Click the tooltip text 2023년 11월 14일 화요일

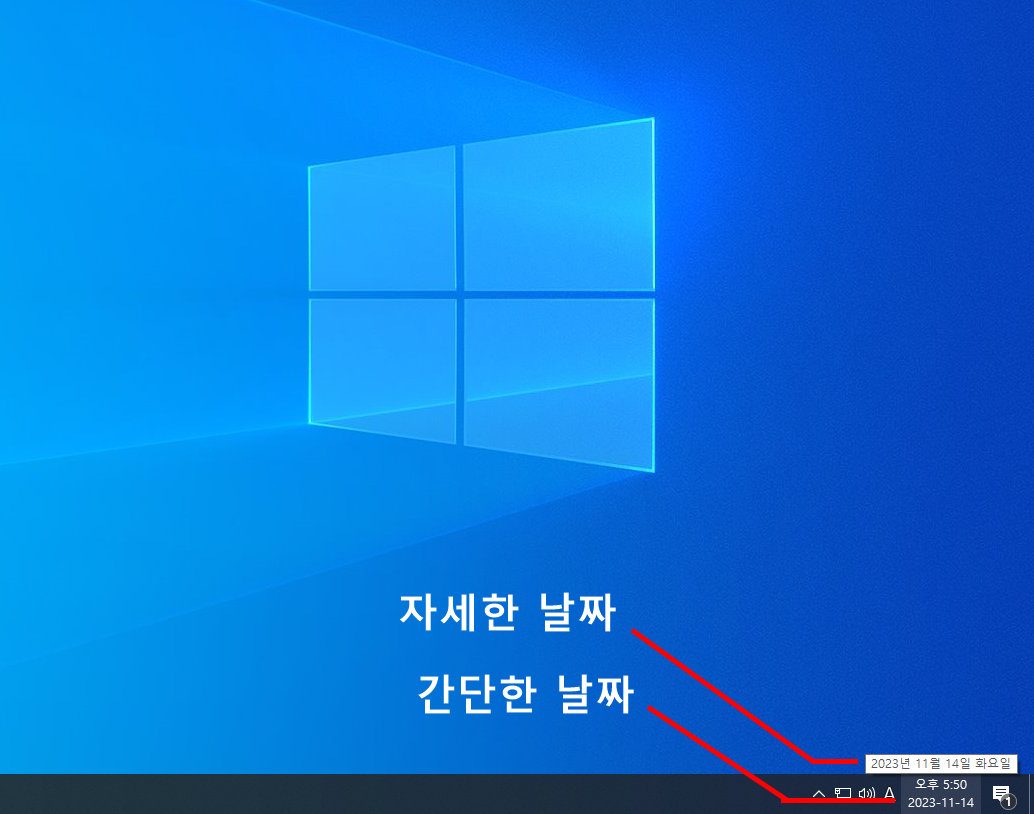[940, 763]
